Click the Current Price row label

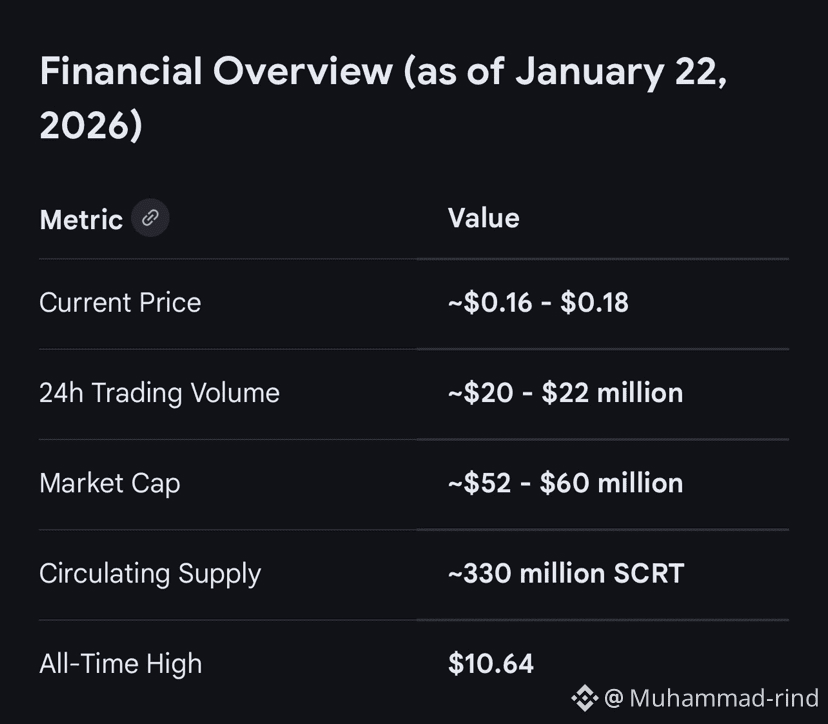[x=120, y=303]
